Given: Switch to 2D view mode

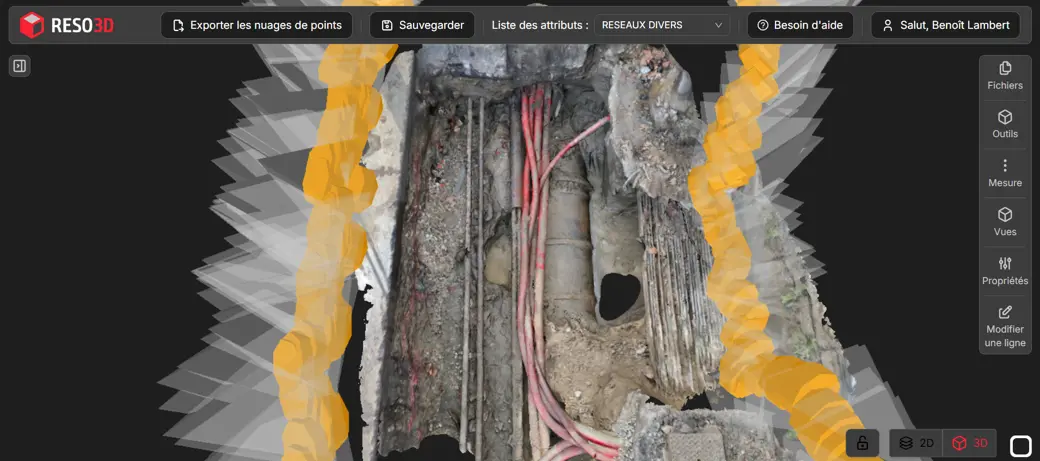Looking at the screenshot, I should point(916,443).
